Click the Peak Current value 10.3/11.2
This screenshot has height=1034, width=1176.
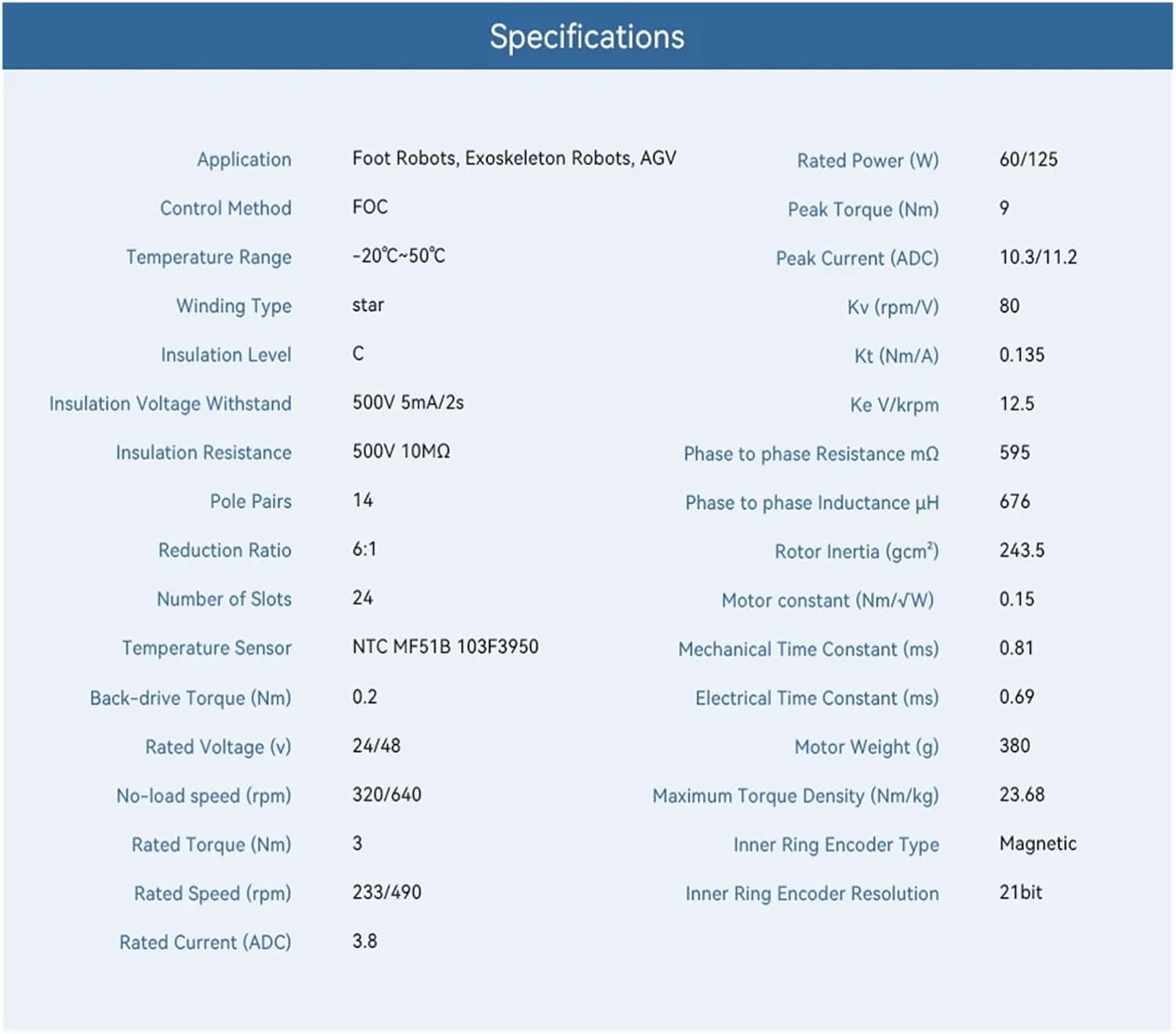(1038, 257)
